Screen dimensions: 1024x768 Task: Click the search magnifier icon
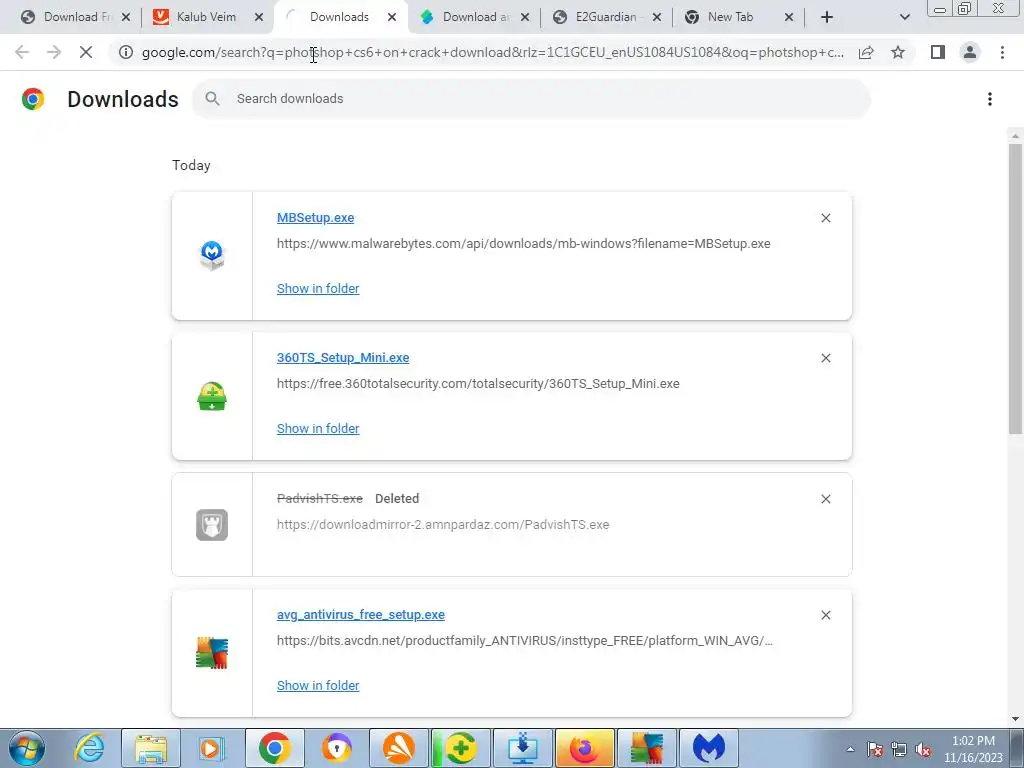click(x=212, y=99)
